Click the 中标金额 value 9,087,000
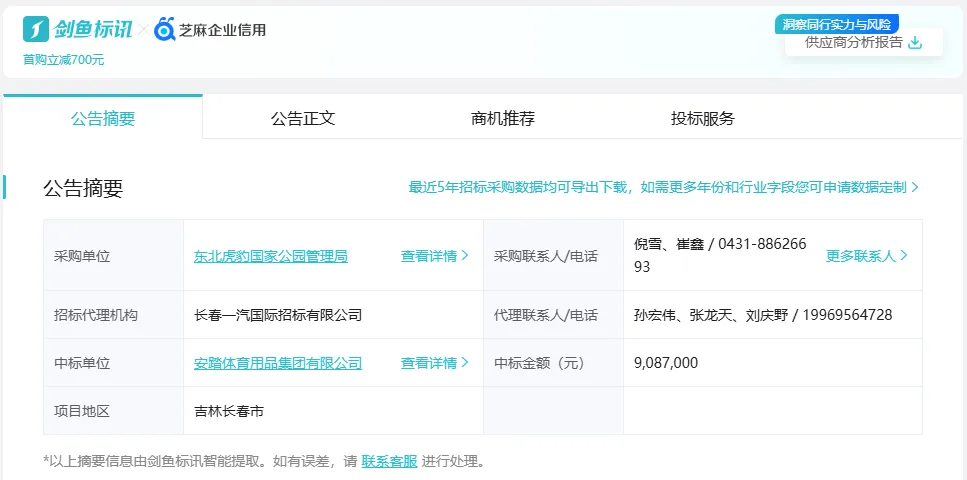Screen dimensions: 967x480 (666, 363)
